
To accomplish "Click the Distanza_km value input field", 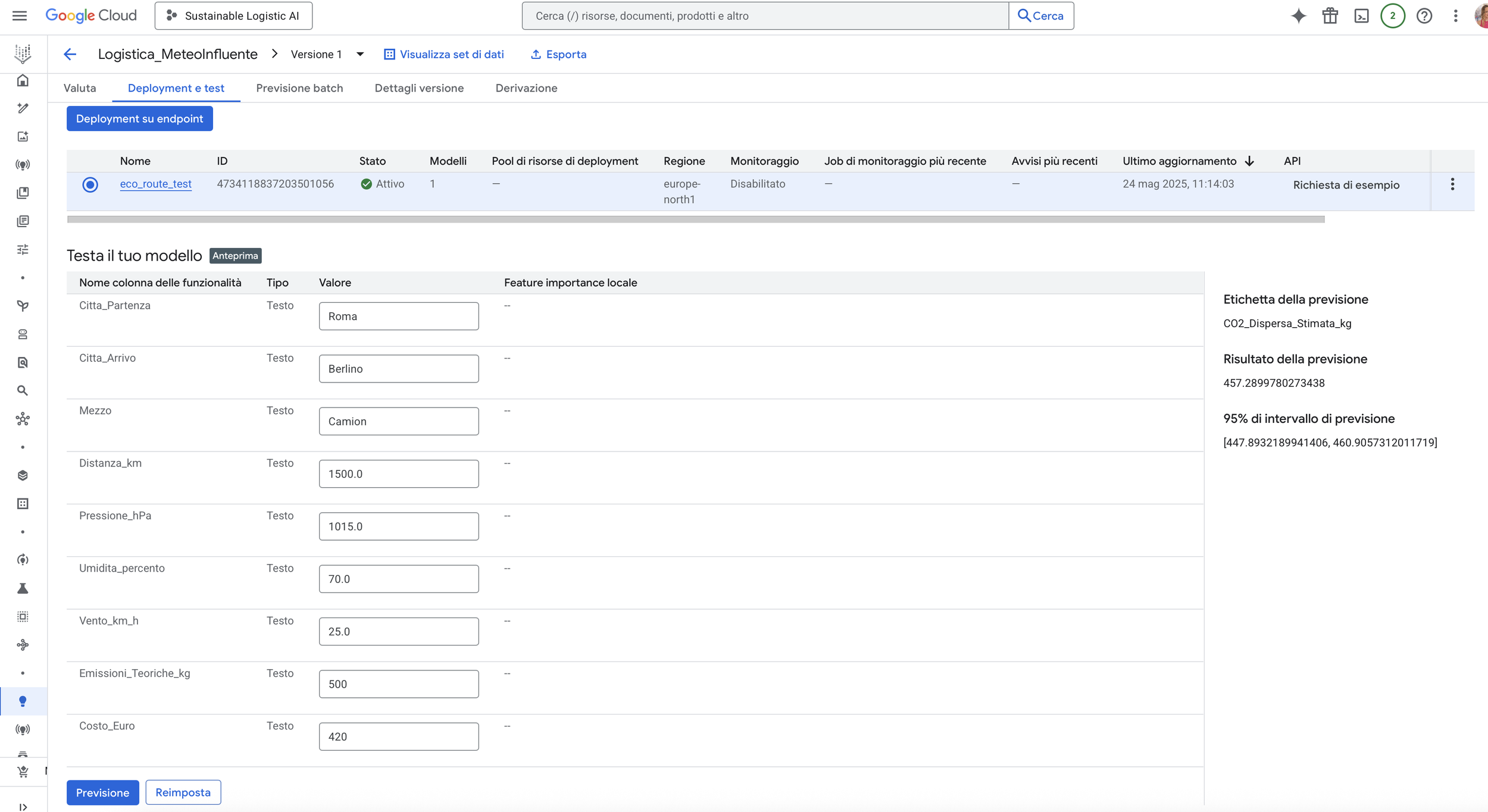I will pyautogui.click(x=398, y=474).
